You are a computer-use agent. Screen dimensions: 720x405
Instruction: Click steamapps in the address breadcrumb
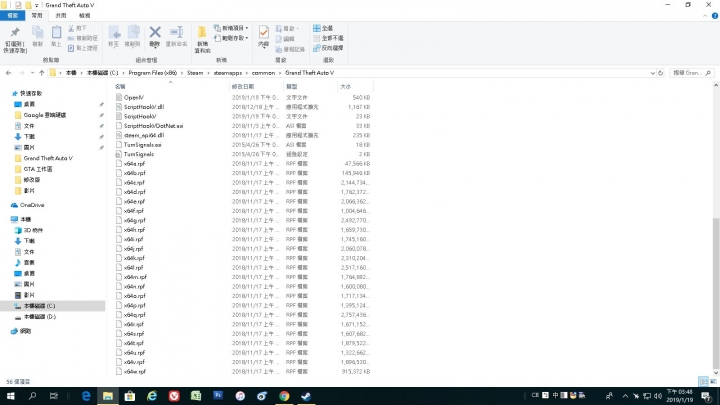[227, 73]
